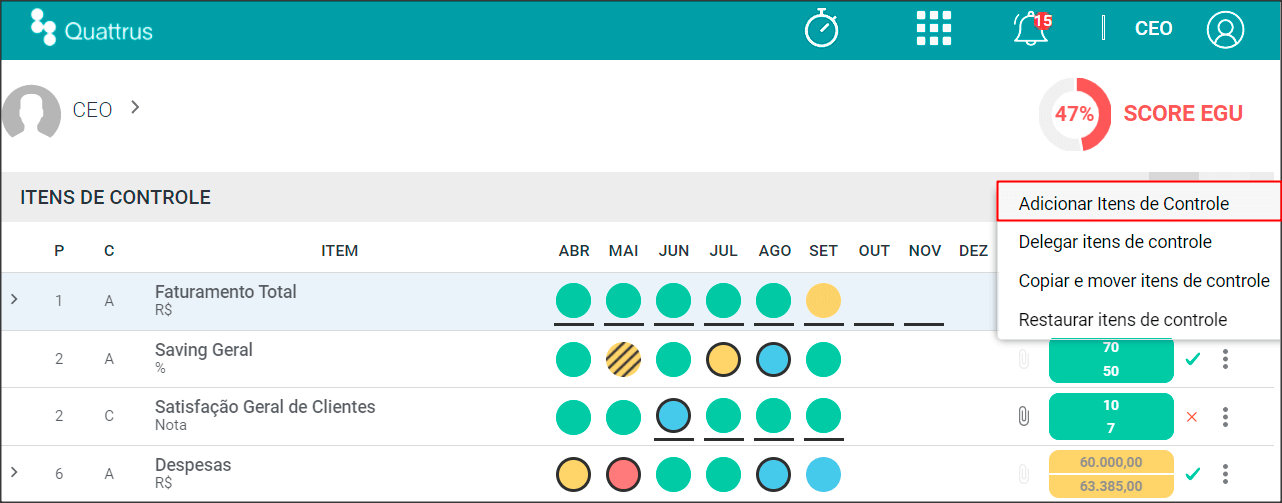
Task: Open the apps grid menu
Action: [934, 28]
